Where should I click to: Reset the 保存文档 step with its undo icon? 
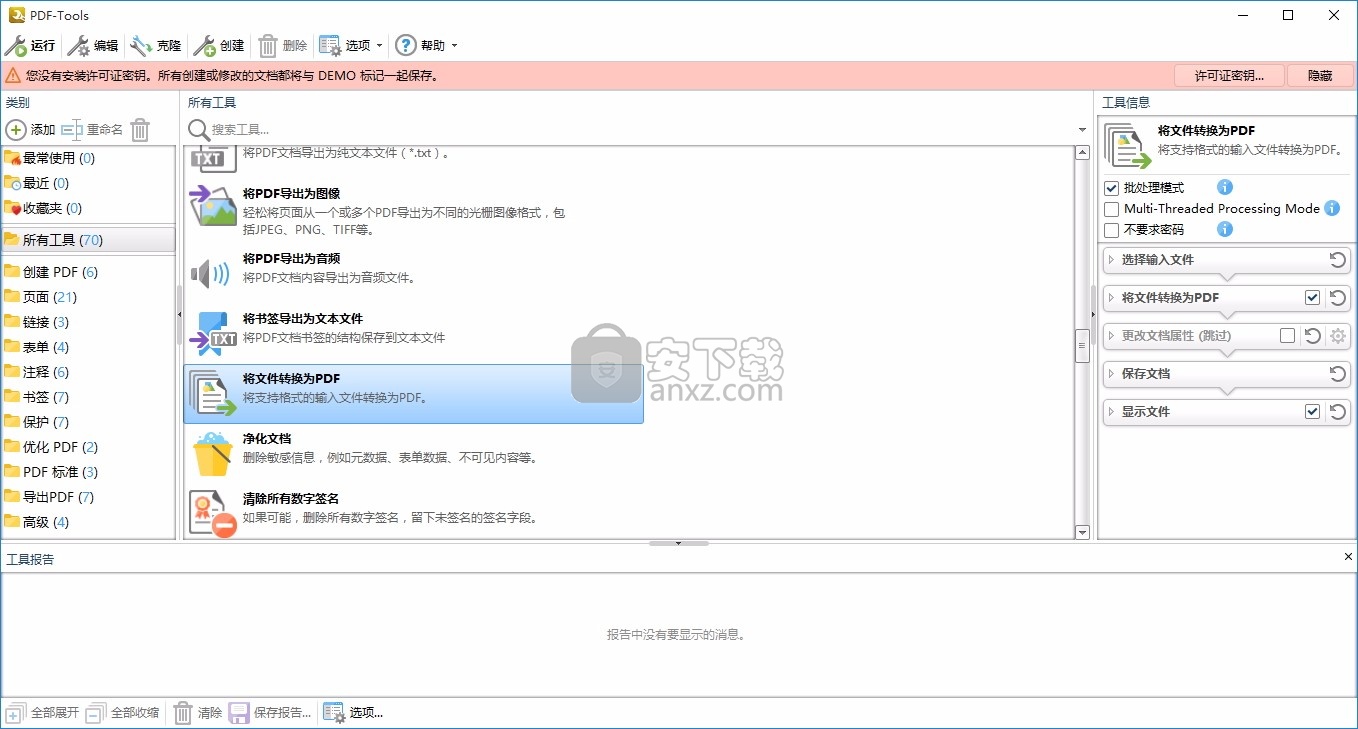click(1338, 374)
